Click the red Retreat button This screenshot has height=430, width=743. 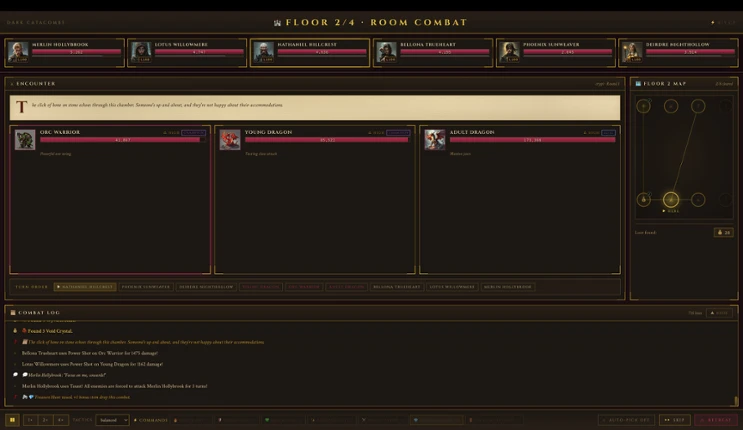(x=716, y=420)
